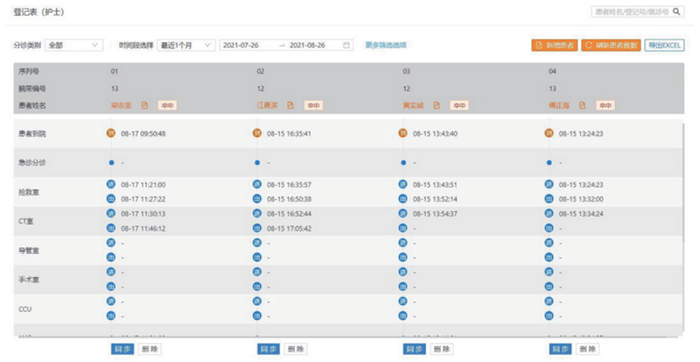The height and width of the screenshot is (362, 700).
Task: Open document icon beside patient 04 name
Action: pos(582,105)
